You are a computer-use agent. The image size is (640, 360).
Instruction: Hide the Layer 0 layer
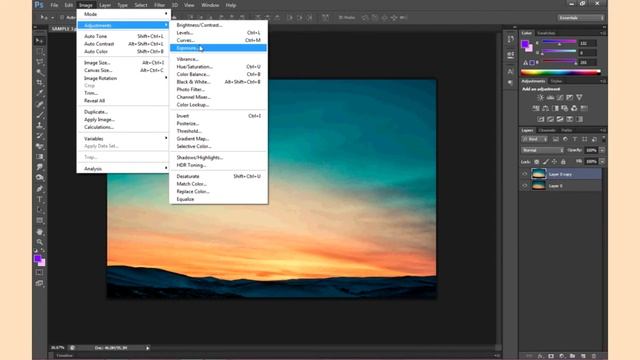(x=525, y=186)
